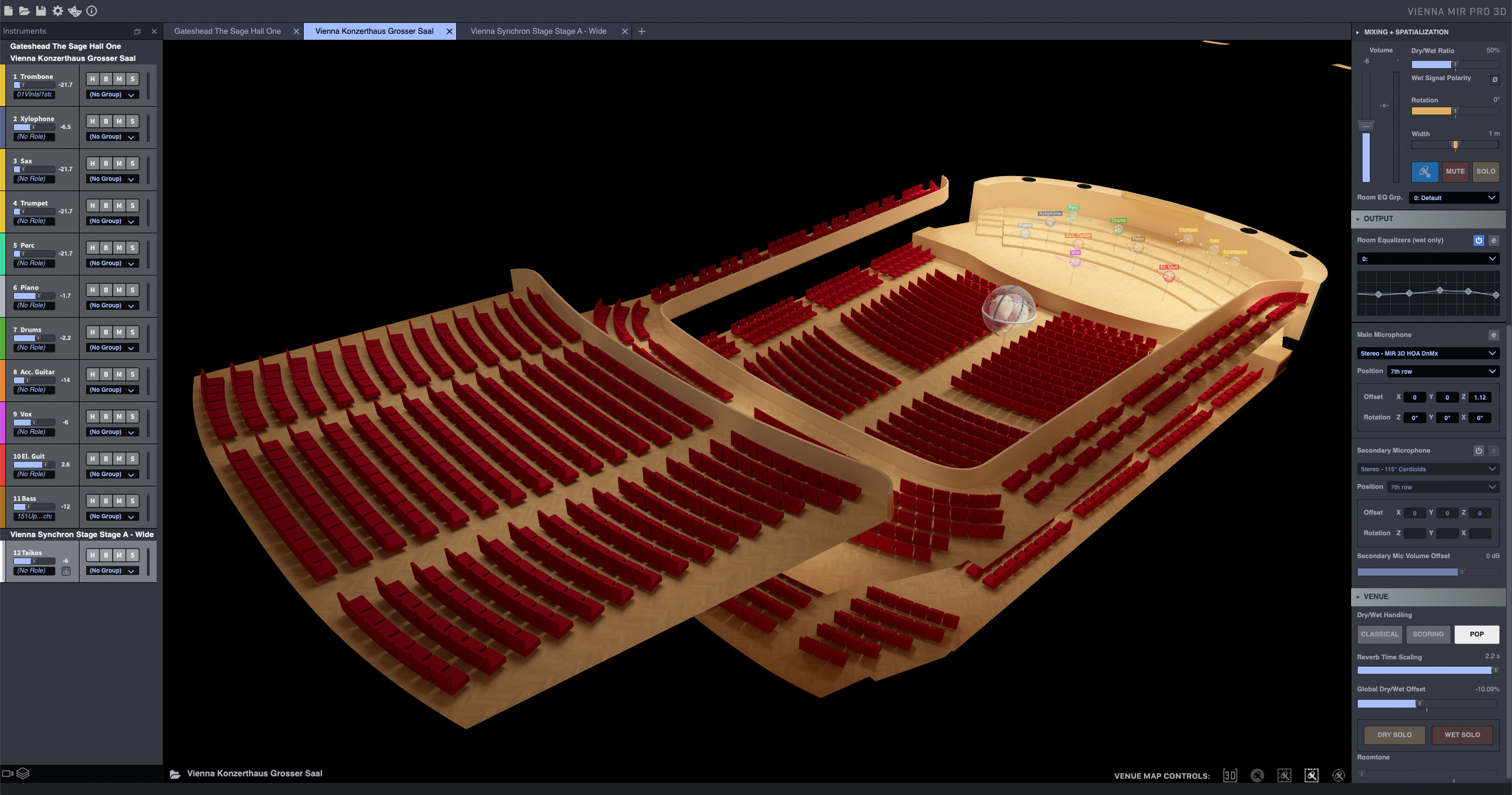The width and height of the screenshot is (1512, 795).
Task: Click the save project floppy disk icon
Action: pos(41,11)
